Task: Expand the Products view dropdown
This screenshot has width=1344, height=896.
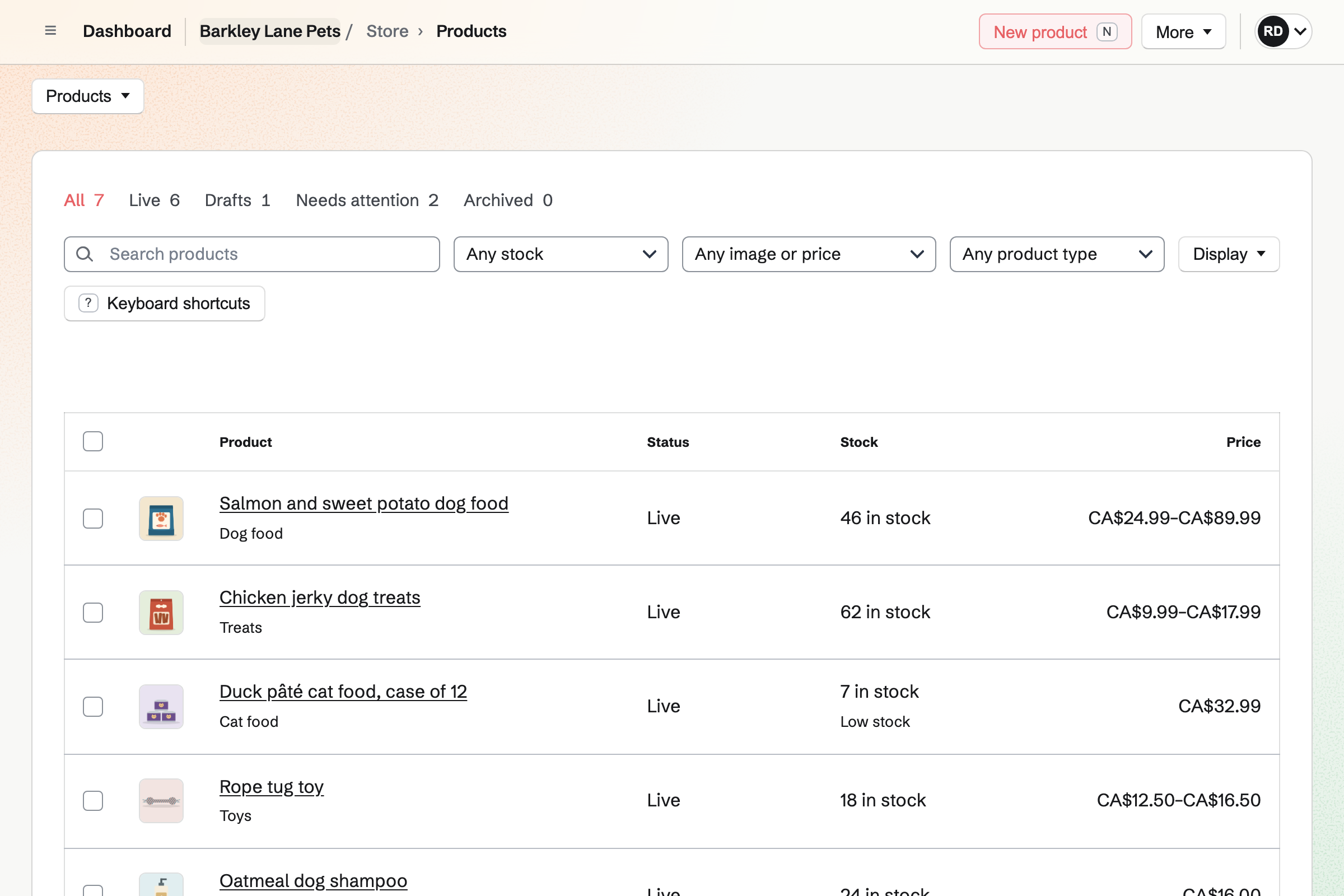Action: coord(88,96)
